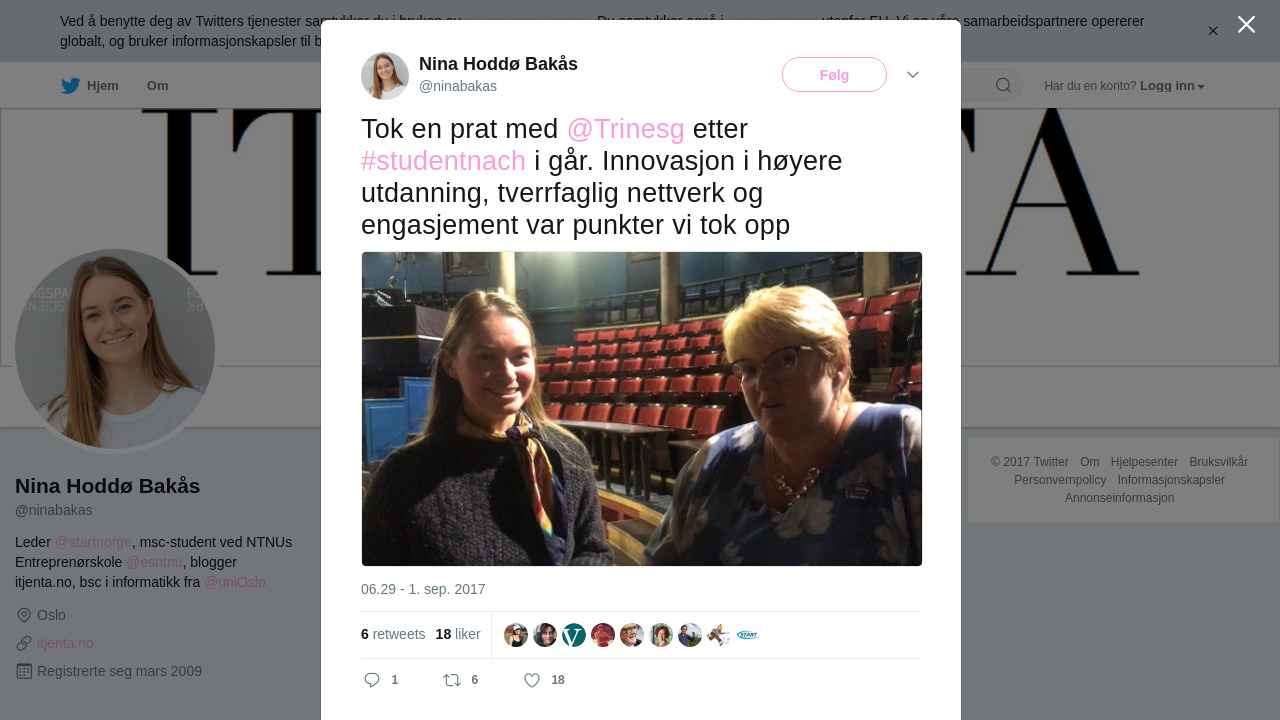Screen dimensions: 1280x720
Task: View the 18 liker list
Action: coord(458,634)
